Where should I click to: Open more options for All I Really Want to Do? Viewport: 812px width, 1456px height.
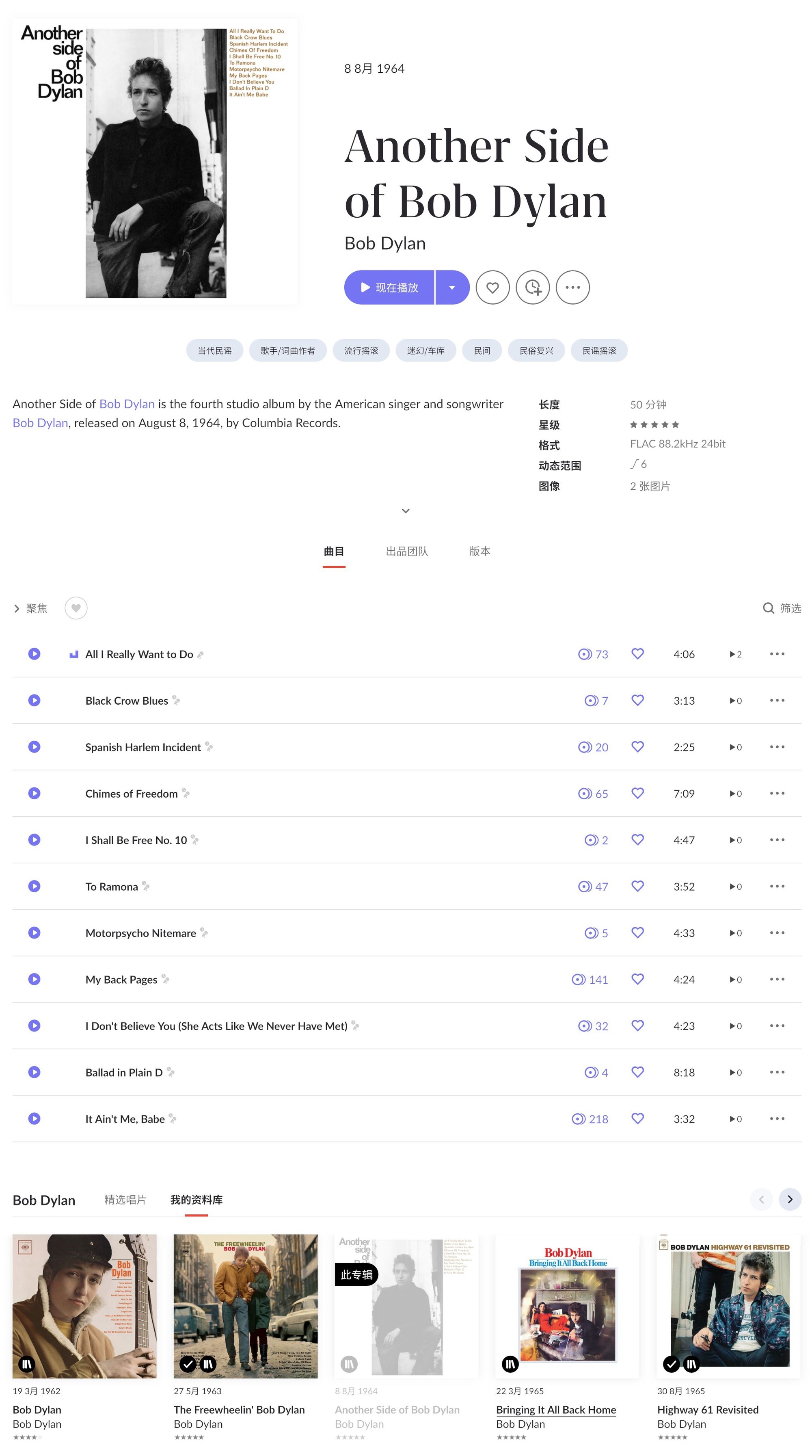777,654
